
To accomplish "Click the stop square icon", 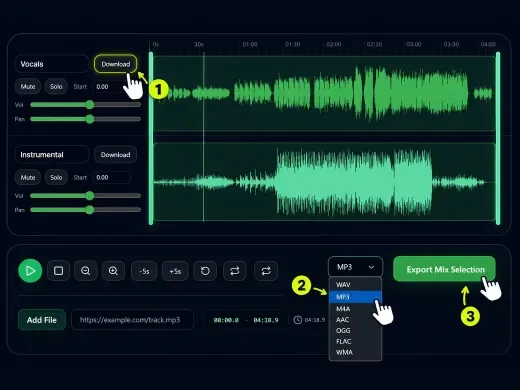I will (x=58, y=271).
